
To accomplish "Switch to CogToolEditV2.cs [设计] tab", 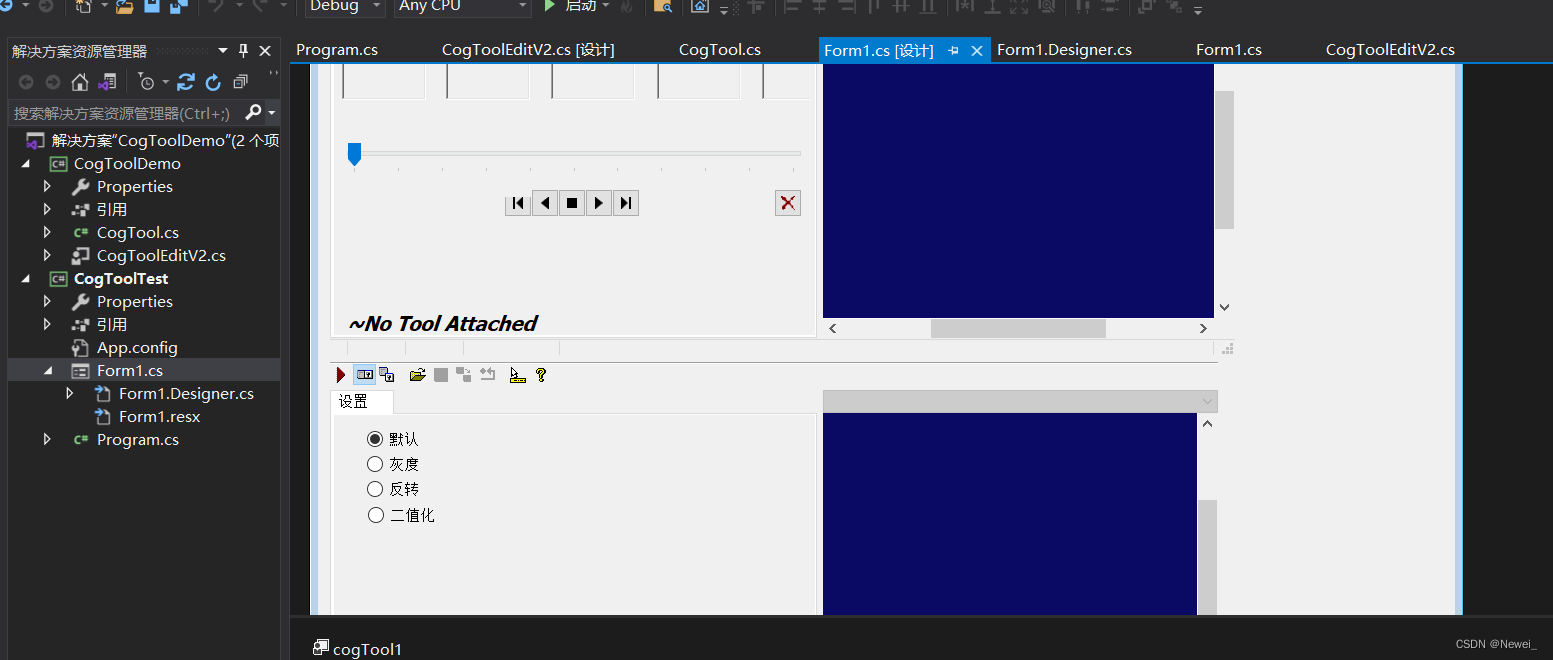I will [x=528, y=50].
